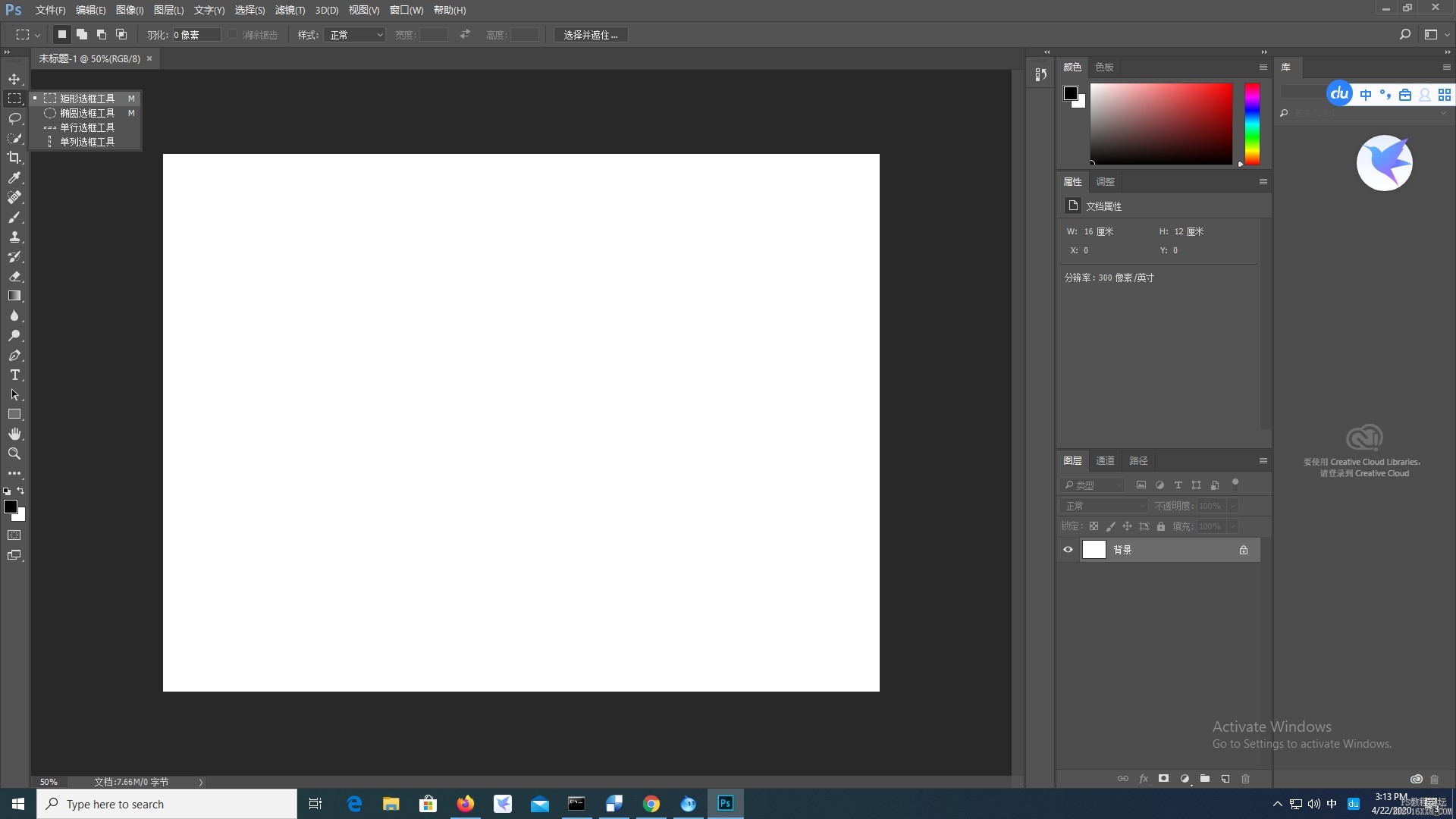Select the History Brush tool
Screen dimensions: 1456x819
[x=14, y=256]
